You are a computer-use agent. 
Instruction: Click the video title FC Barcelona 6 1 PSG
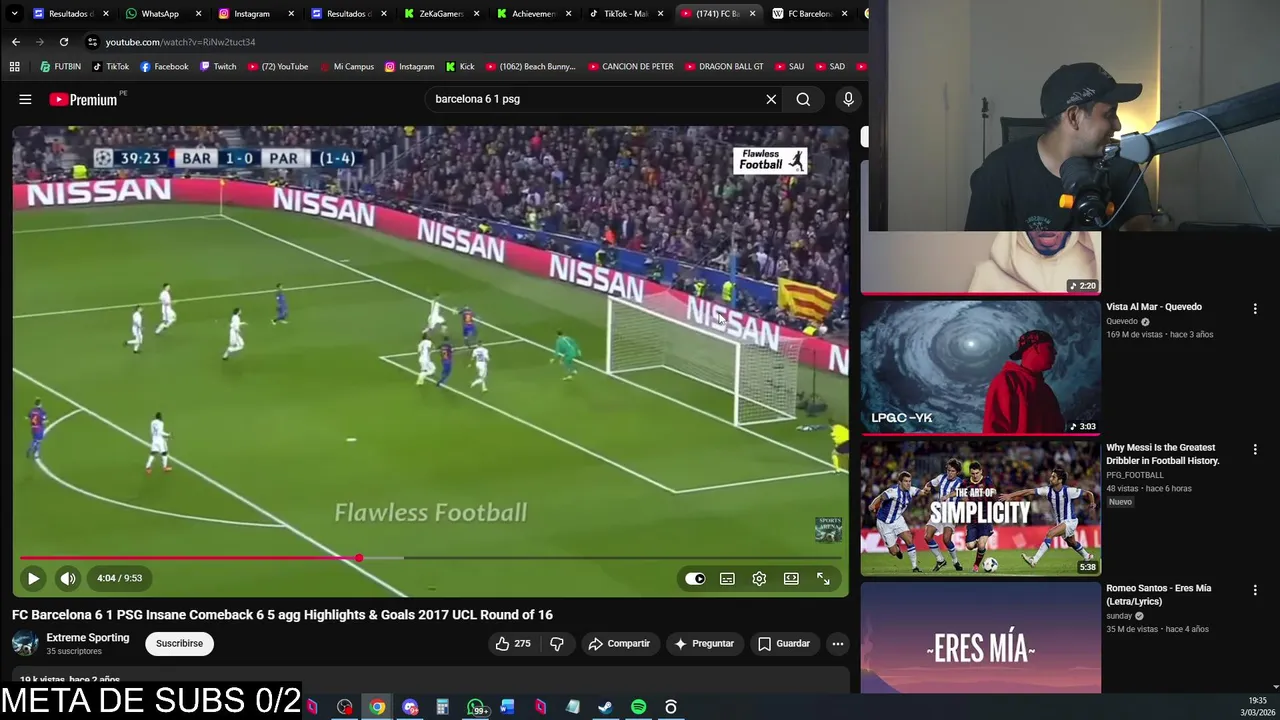(x=282, y=615)
